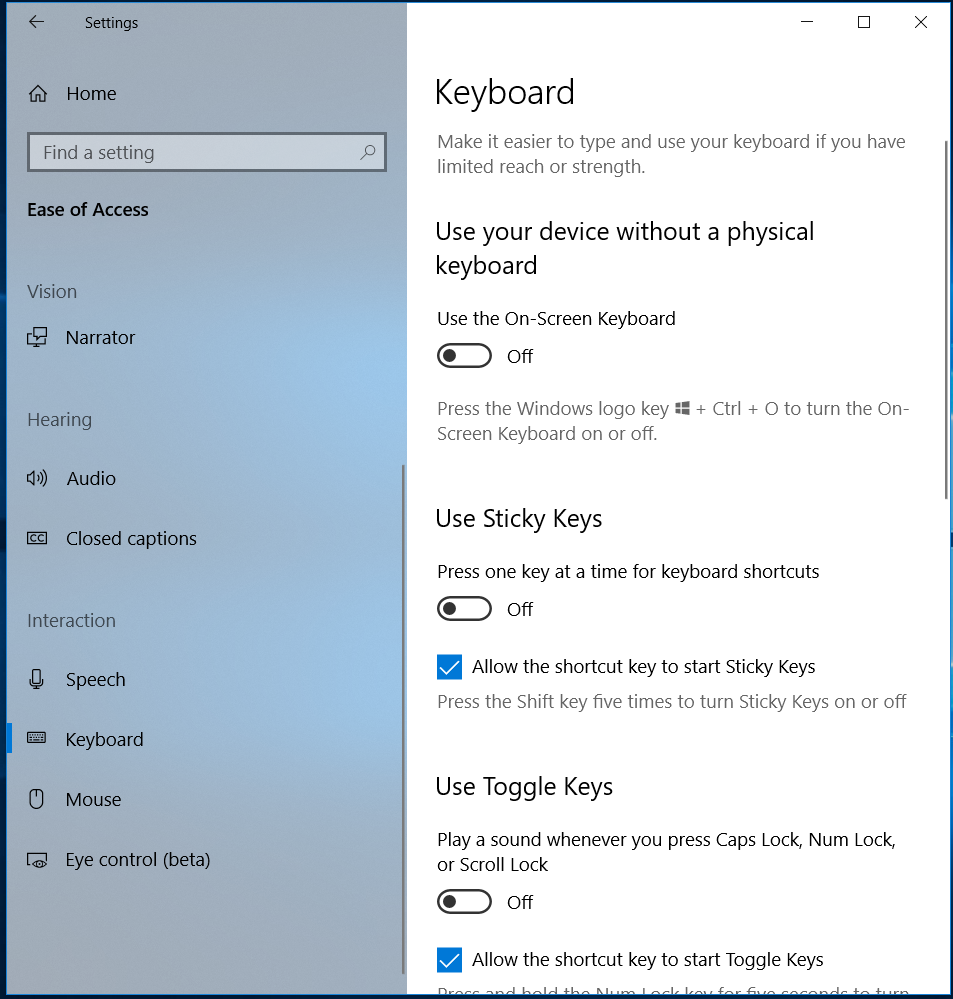
Task: Uncheck the Toggle Keys shortcut key checkbox
Action: pyautogui.click(x=450, y=960)
